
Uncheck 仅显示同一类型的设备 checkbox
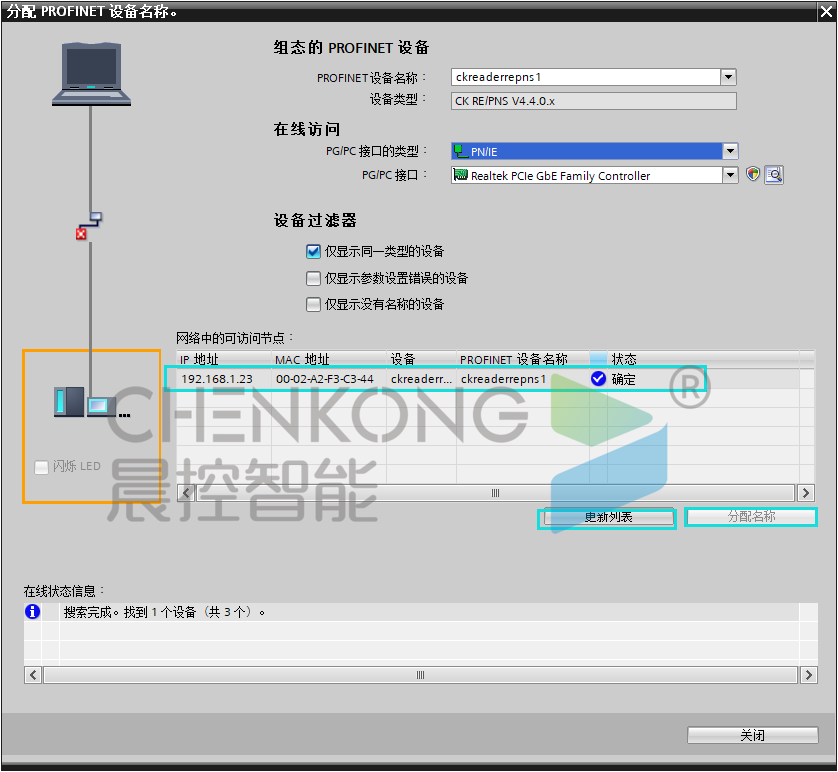click(314, 252)
